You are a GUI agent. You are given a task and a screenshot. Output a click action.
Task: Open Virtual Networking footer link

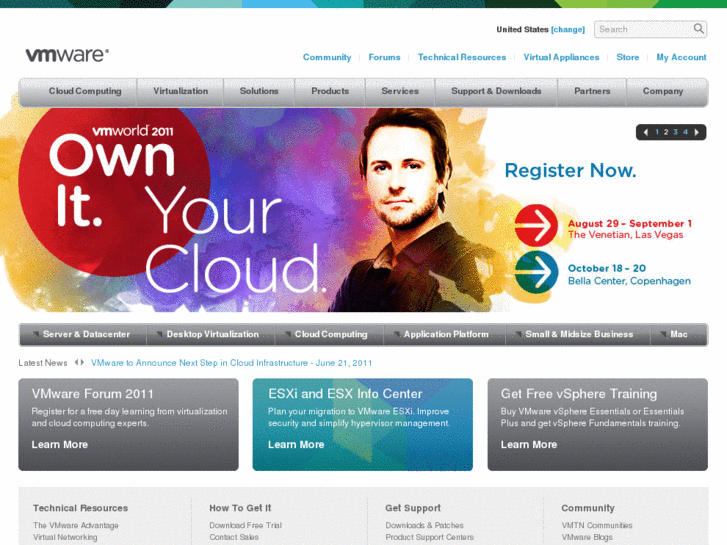(65, 537)
